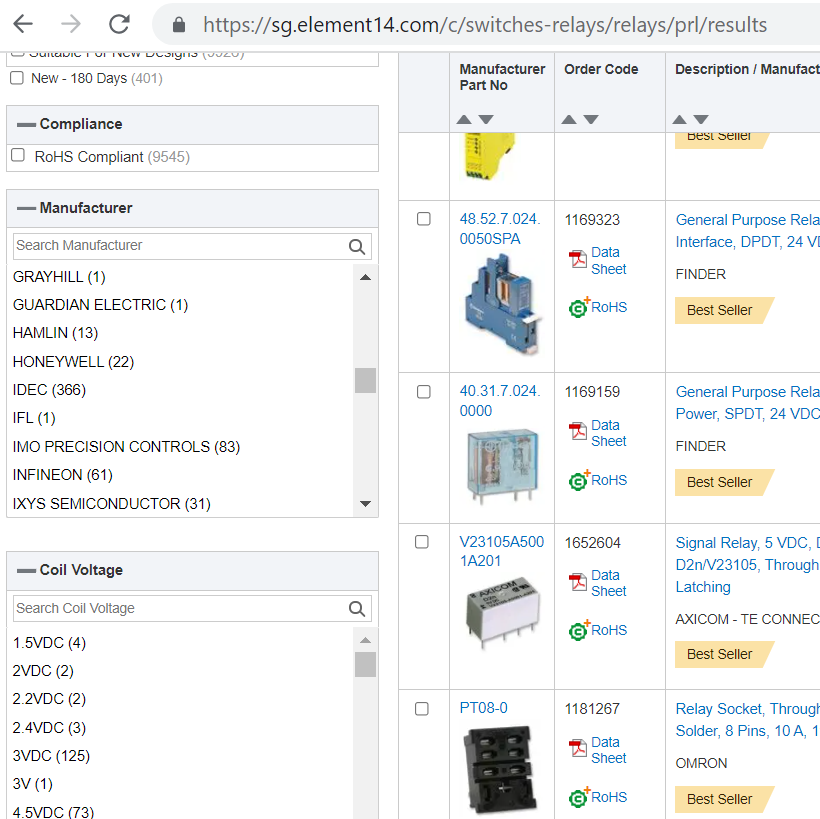Select IDEC manufacturer filter

tap(49, 390)
